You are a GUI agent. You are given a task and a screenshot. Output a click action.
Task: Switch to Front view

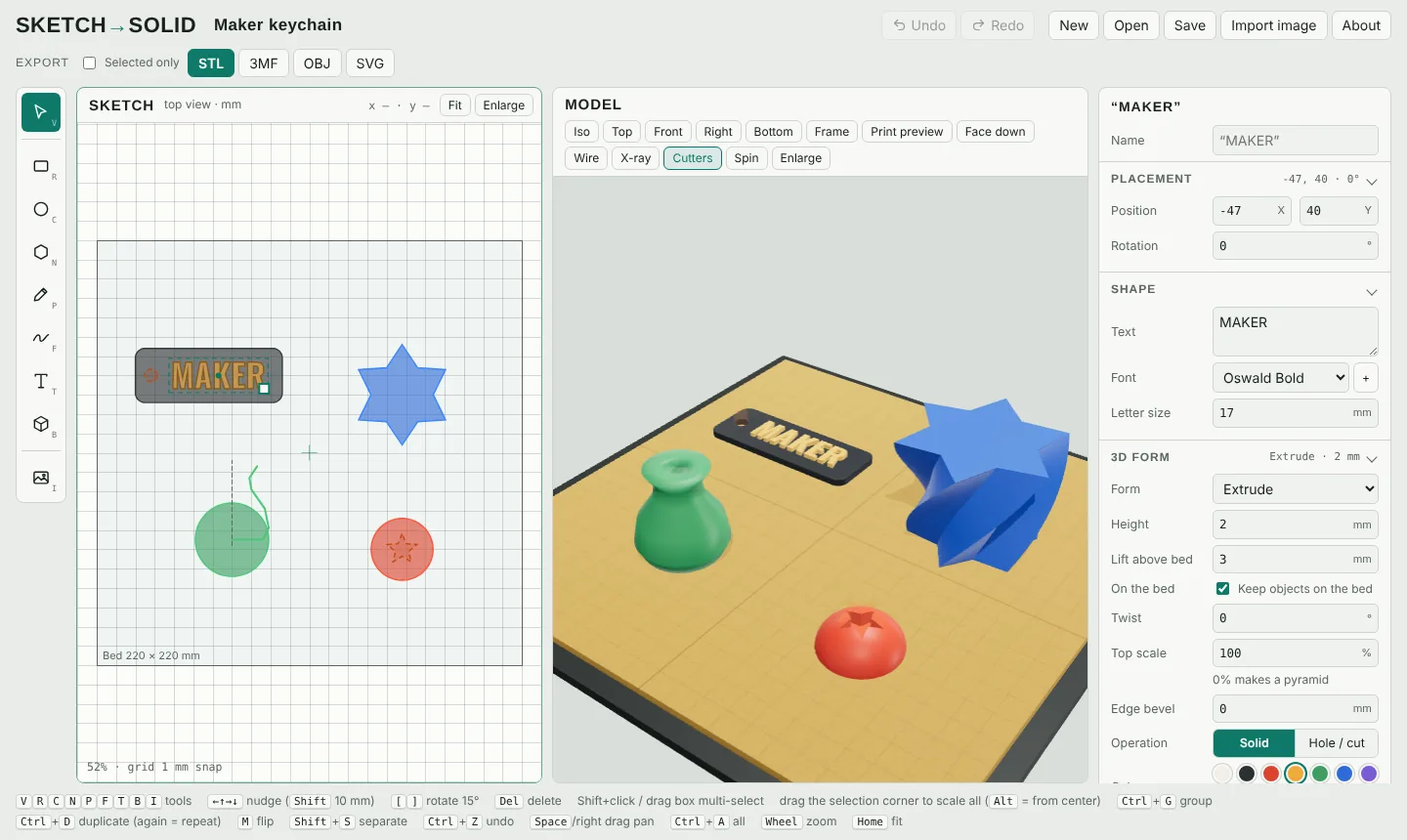pos(668,132)
